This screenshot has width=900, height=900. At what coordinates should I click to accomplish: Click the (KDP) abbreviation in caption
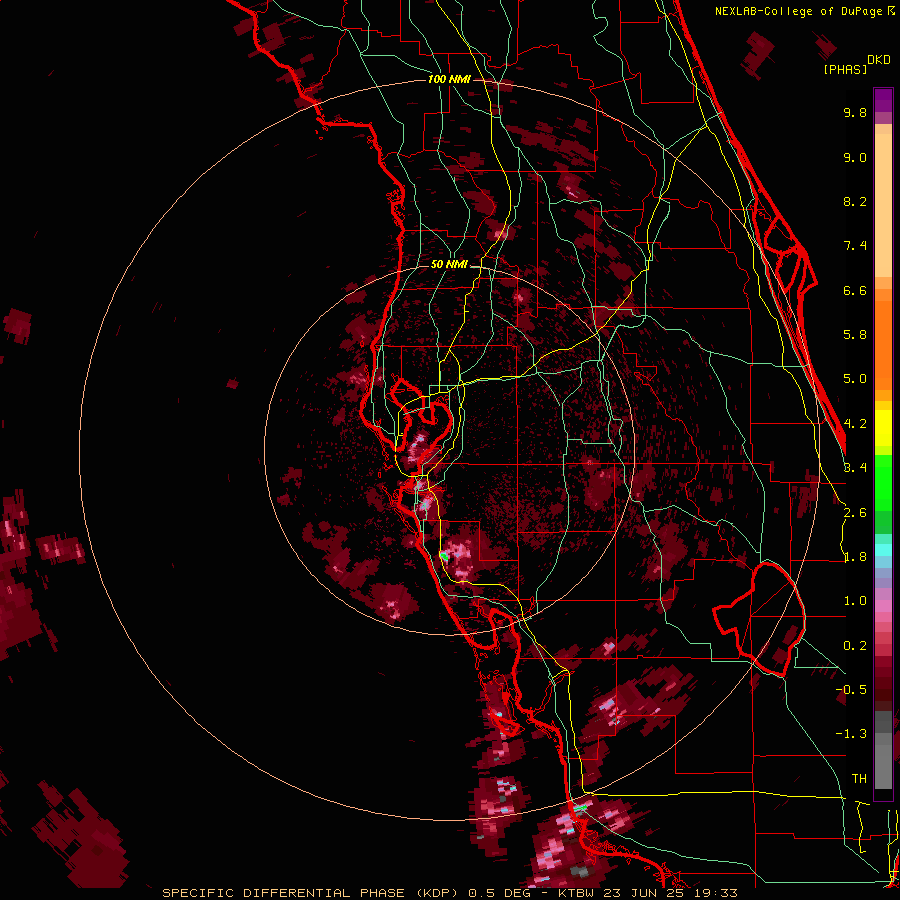(x=436, y=893)
